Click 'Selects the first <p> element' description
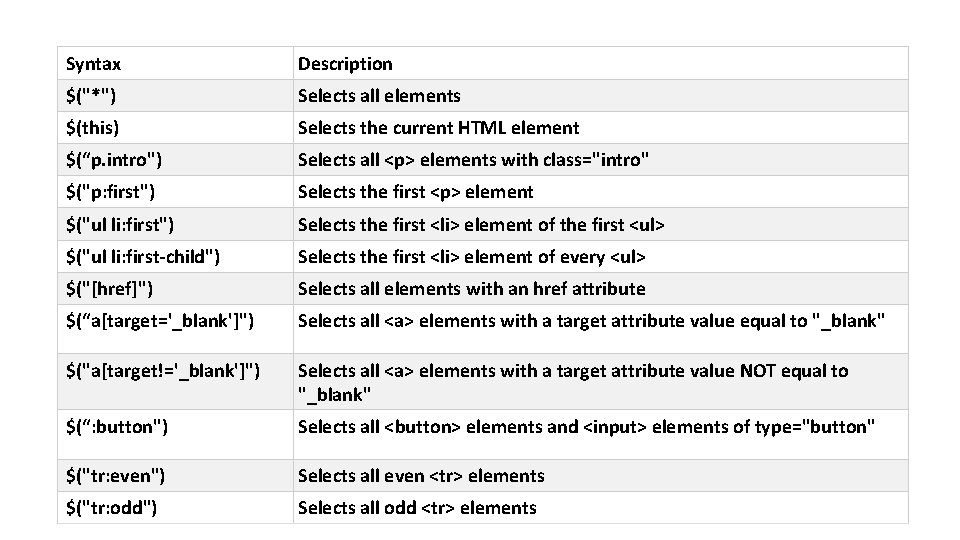 coord(415,192)
